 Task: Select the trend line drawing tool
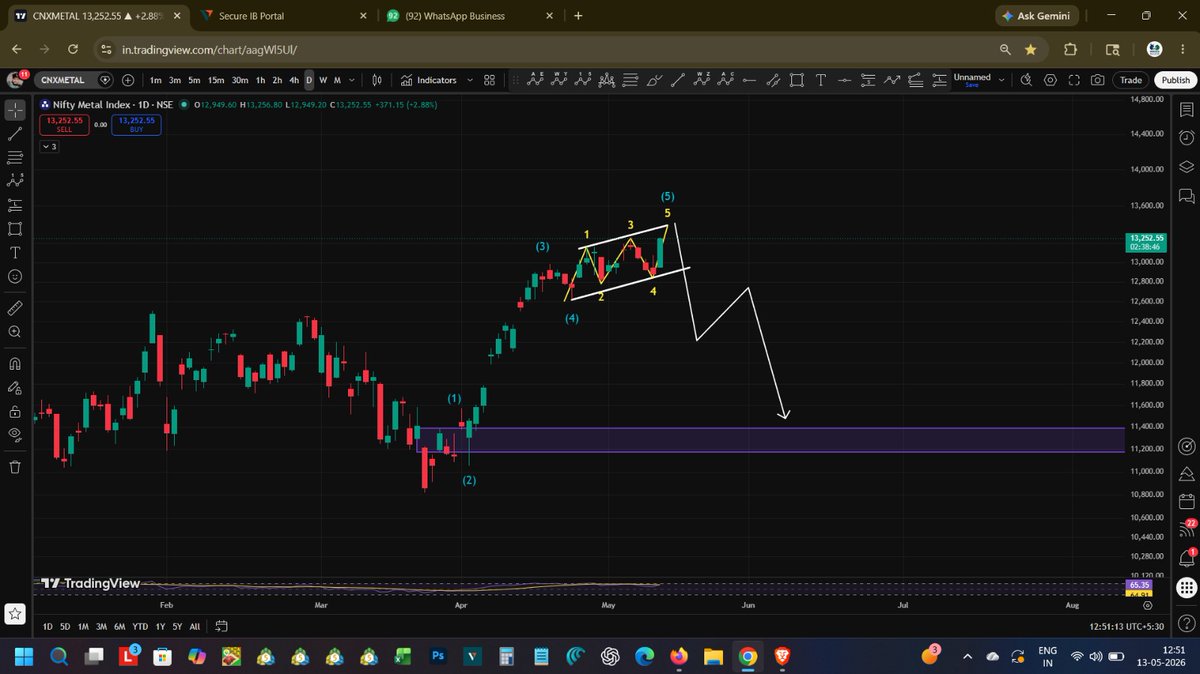15,133
